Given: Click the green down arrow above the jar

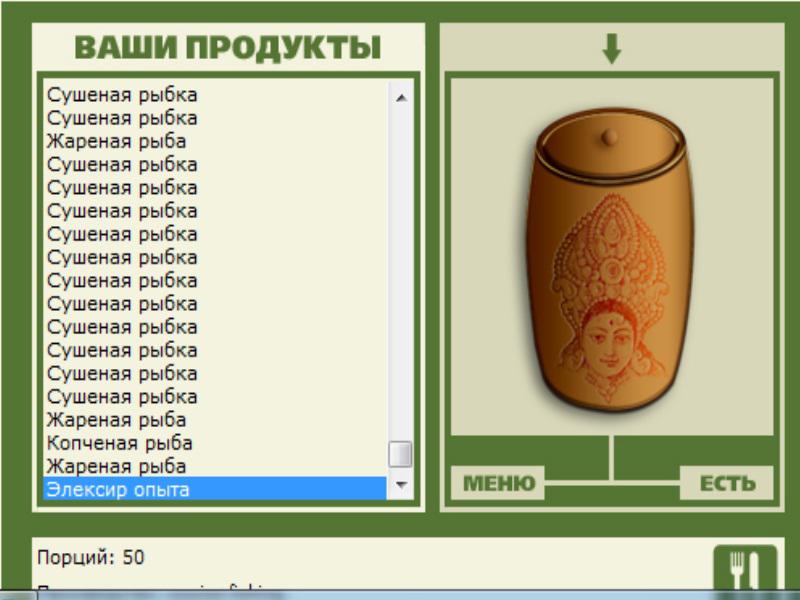Looking at the screenshot, I should [x=612, y=49].
